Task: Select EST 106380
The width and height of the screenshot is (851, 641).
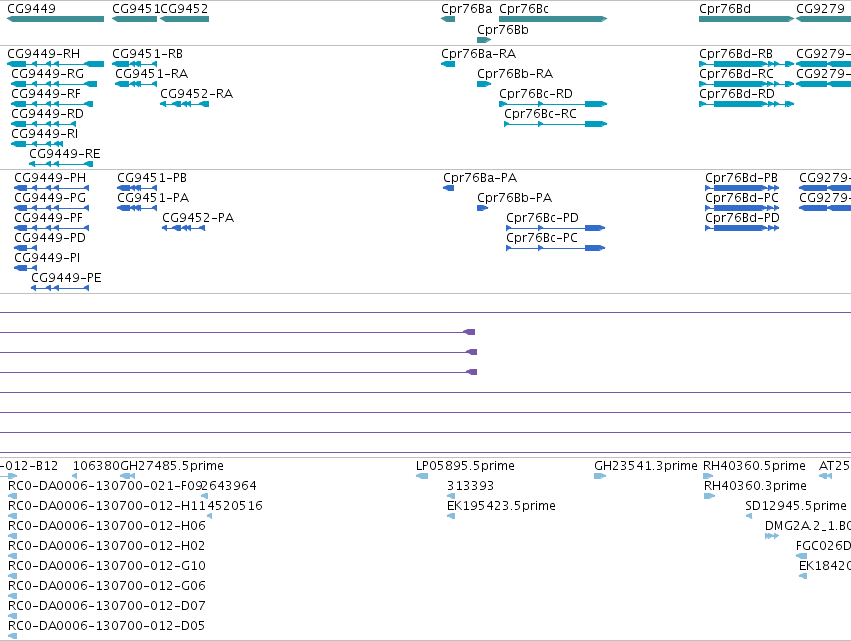Action: [x=96, y=466]
